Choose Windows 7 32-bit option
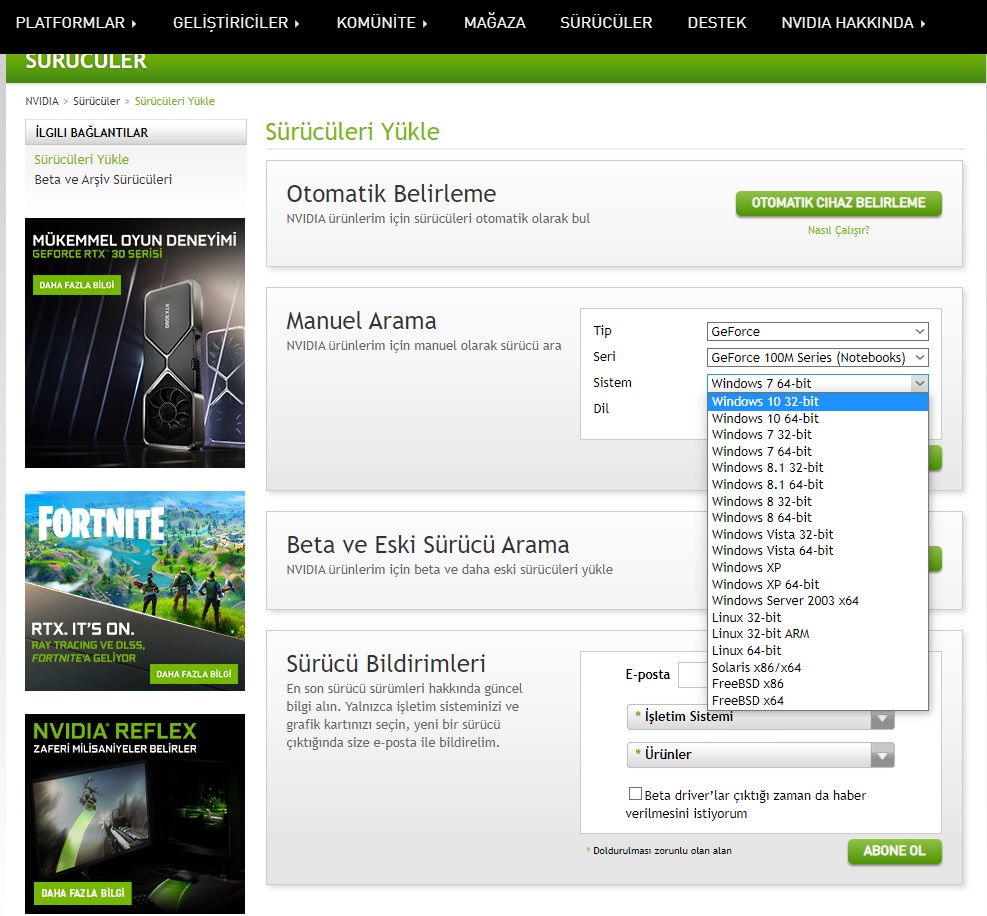Viewport: 987px width, 916px height. pos(818,435)
